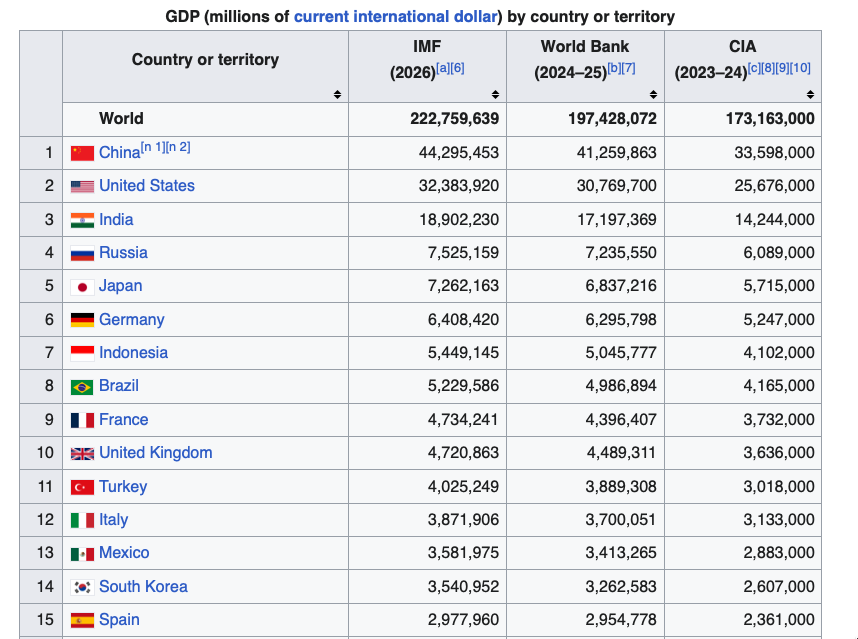
Task: Click the Turkey flag icon
Action: point(82,487)
